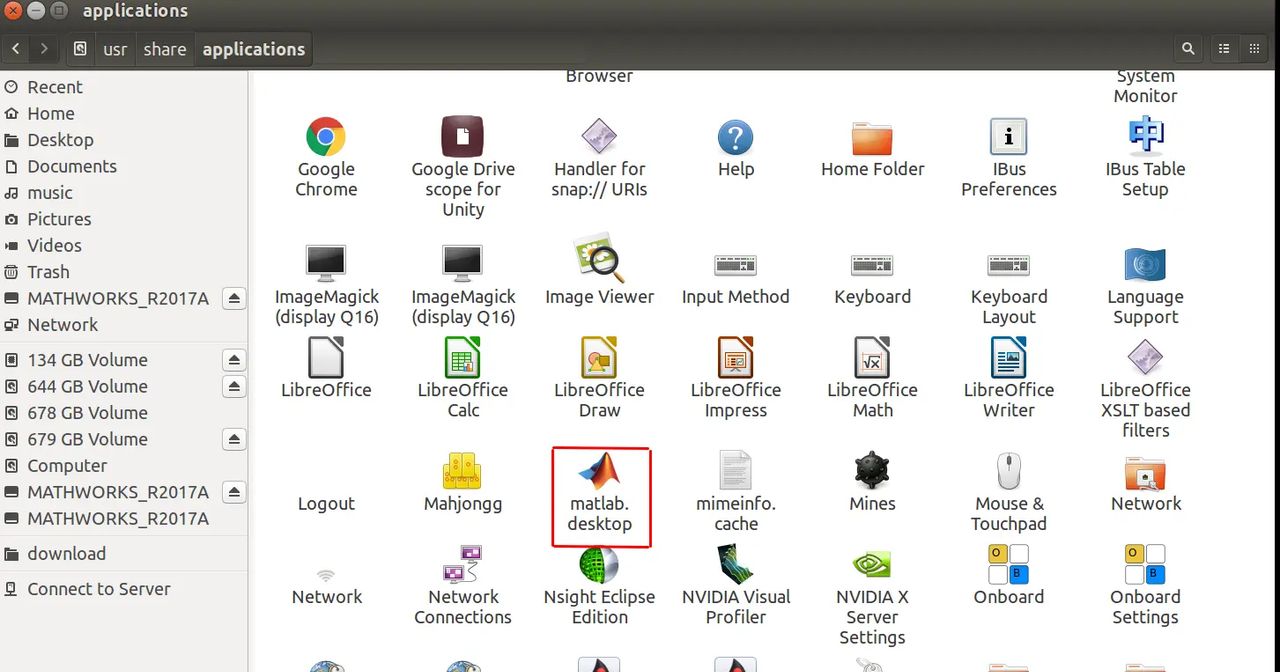The width and height of the screenshot is (1280, 672).
Task: Open Mouse & Touchpad settings
Action: 1008,485
